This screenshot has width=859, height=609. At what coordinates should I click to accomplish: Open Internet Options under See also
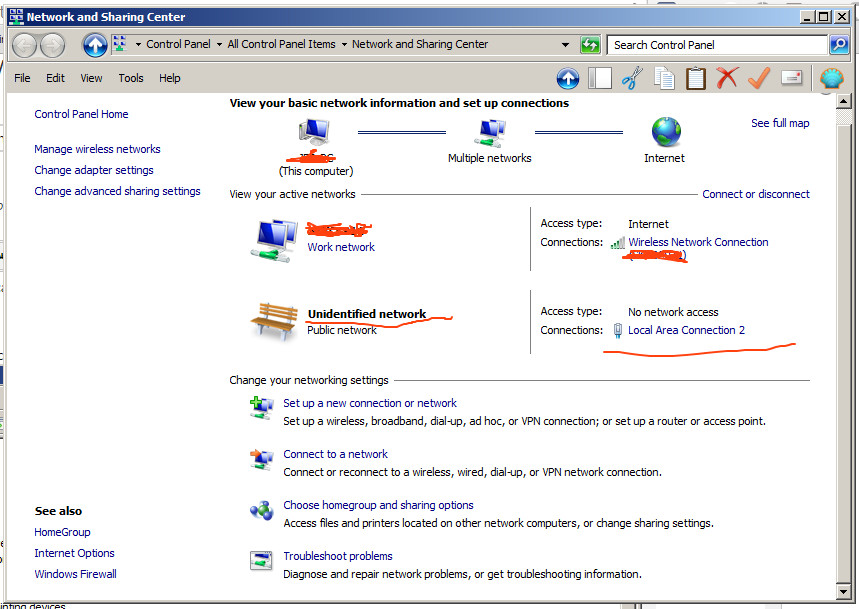click(74, 553)
